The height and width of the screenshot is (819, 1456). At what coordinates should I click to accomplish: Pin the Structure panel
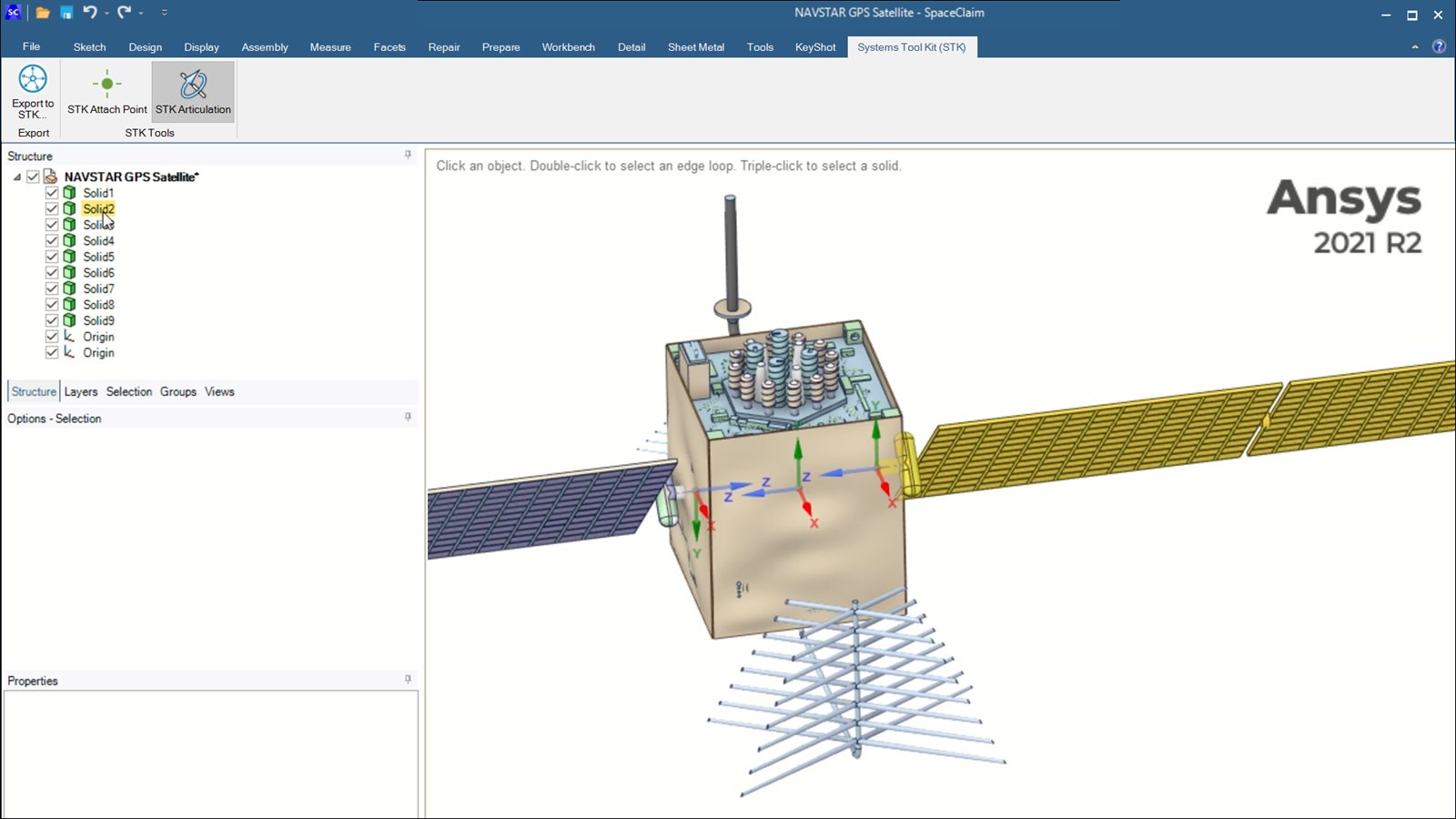408,156
